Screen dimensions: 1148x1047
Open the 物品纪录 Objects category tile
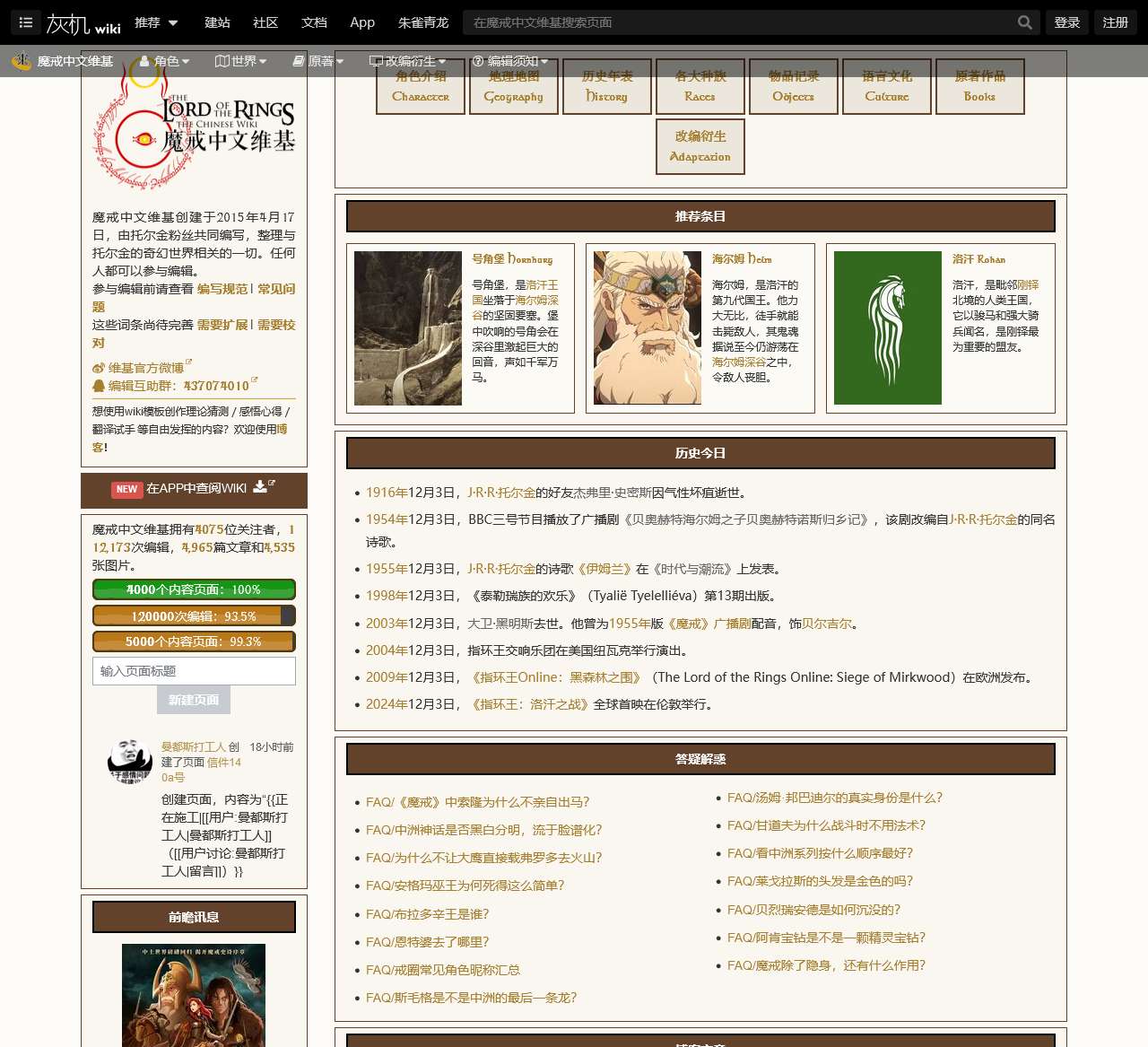coord(794,86)
